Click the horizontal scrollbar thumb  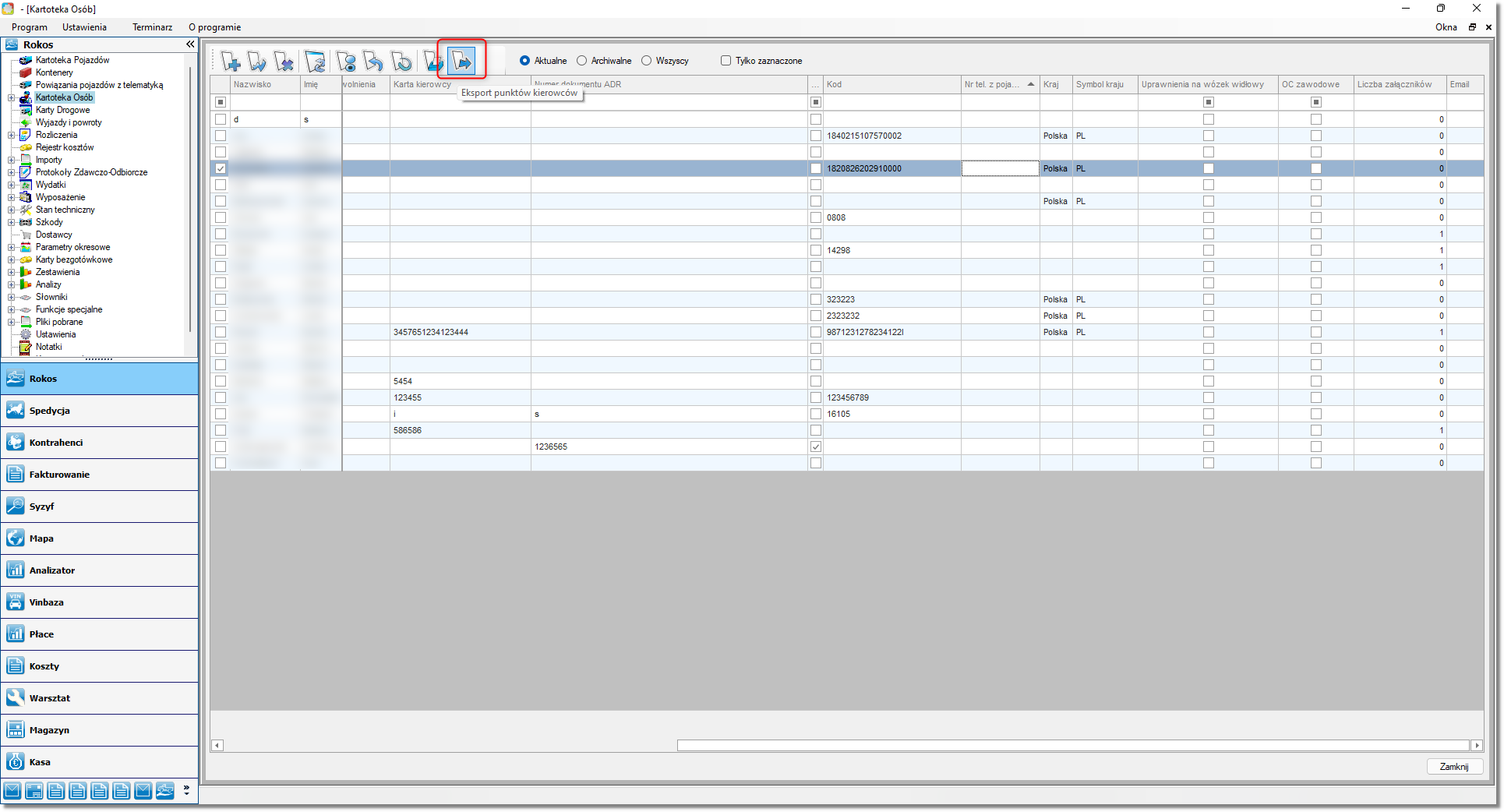click(1072, 746)
